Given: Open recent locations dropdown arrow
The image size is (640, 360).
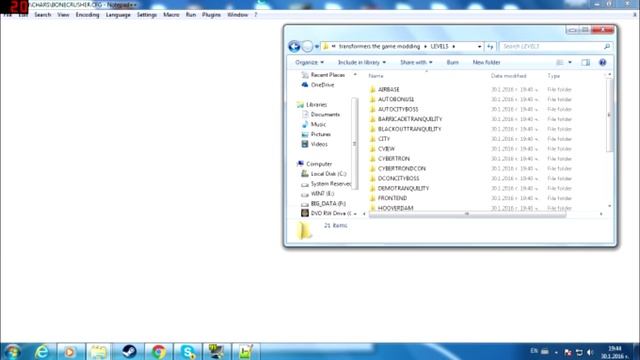Looking at the screenshot, I should [317, 47].
